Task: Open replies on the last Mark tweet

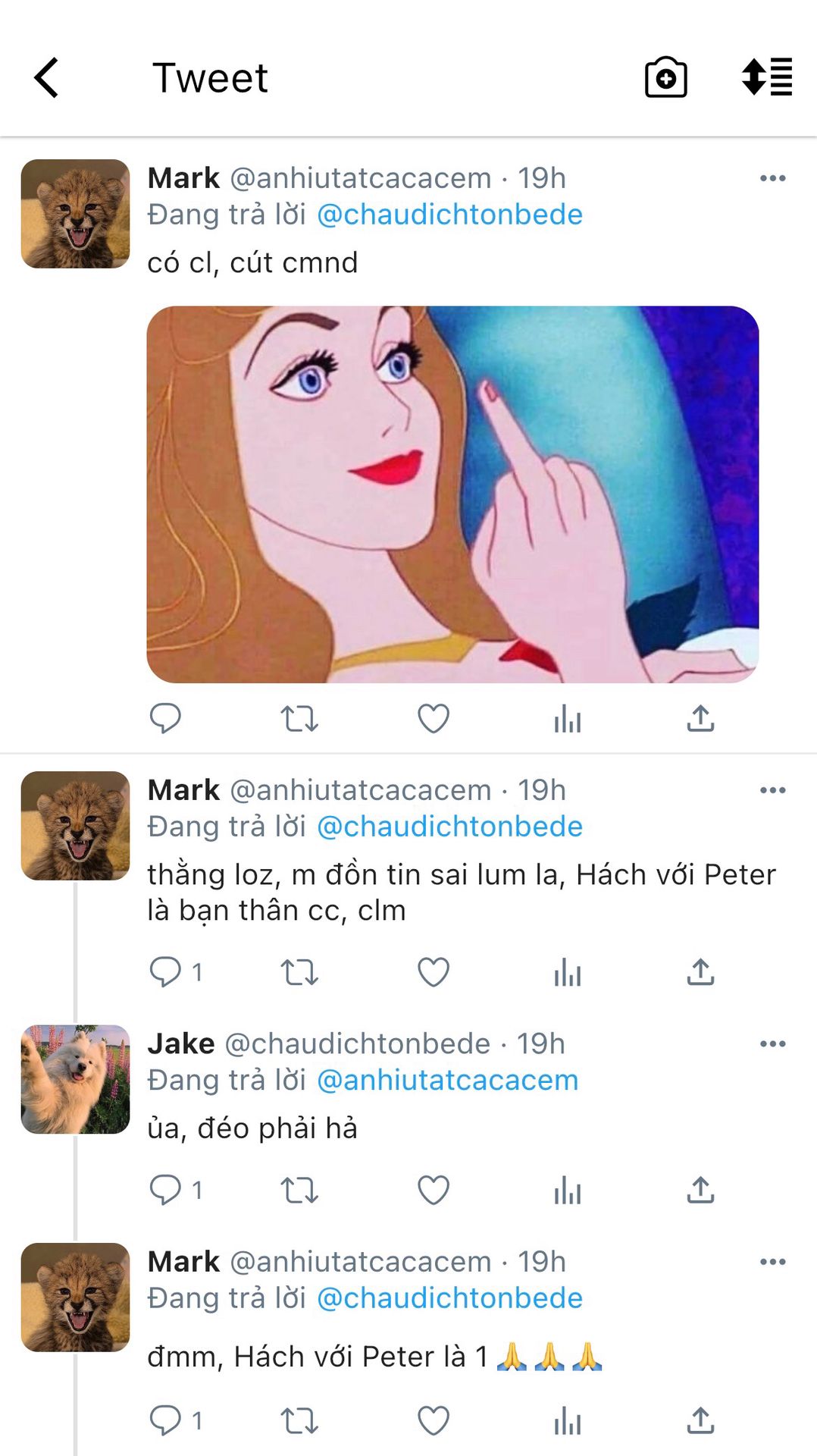Action: coord(167,1420)
